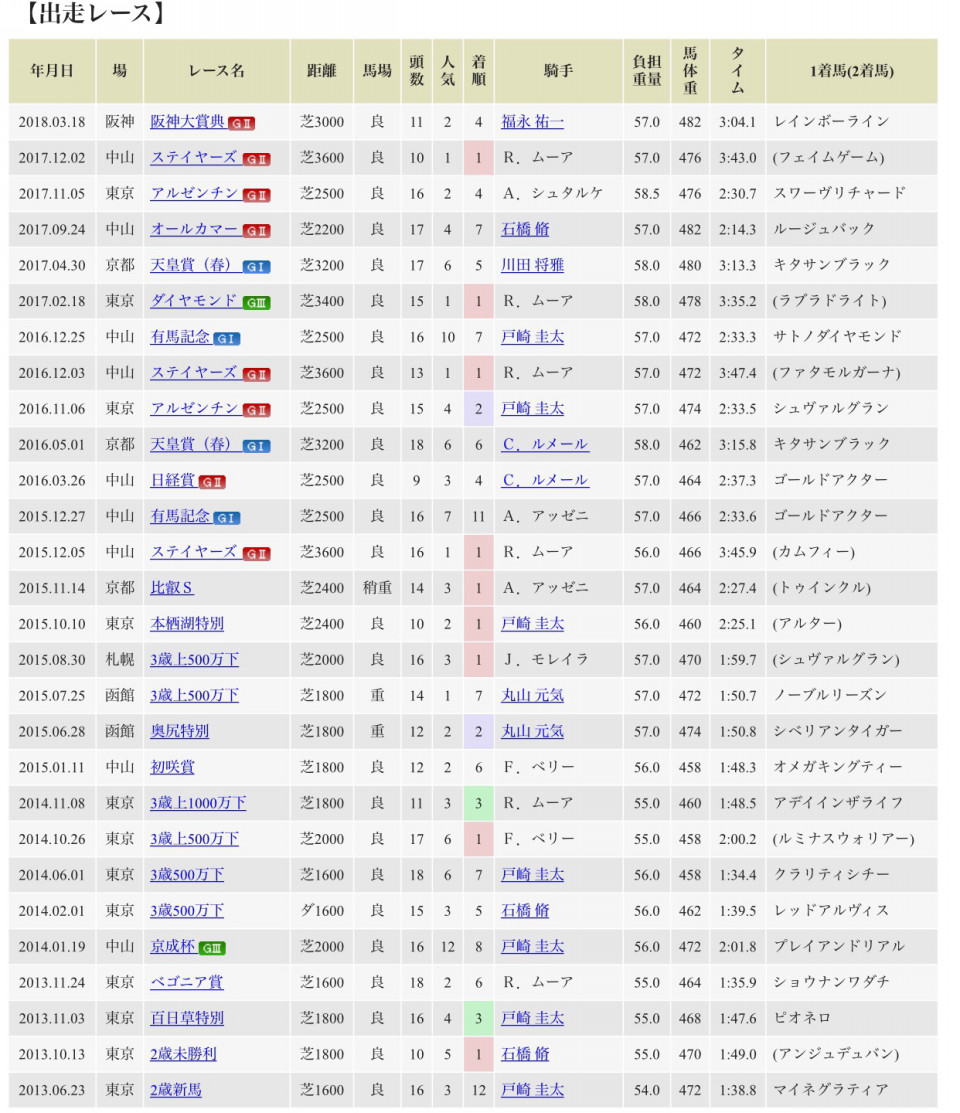Open the オールカマー race link

pos(195,229)
